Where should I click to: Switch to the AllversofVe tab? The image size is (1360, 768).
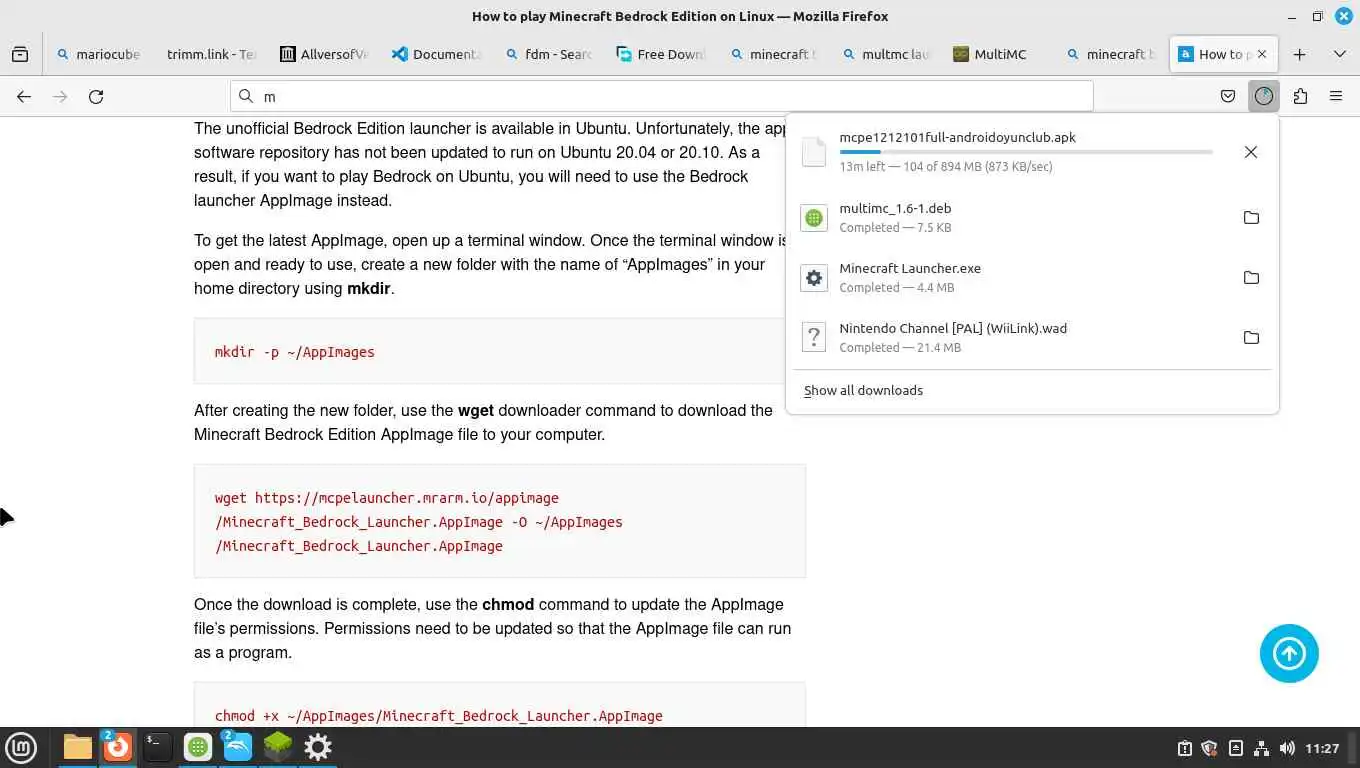(x=324, y=54)
